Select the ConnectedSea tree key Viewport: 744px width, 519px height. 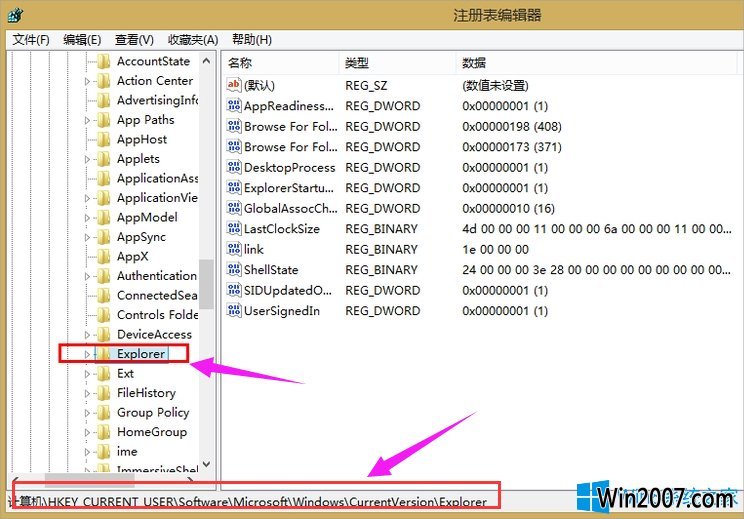tap(157, 295)
